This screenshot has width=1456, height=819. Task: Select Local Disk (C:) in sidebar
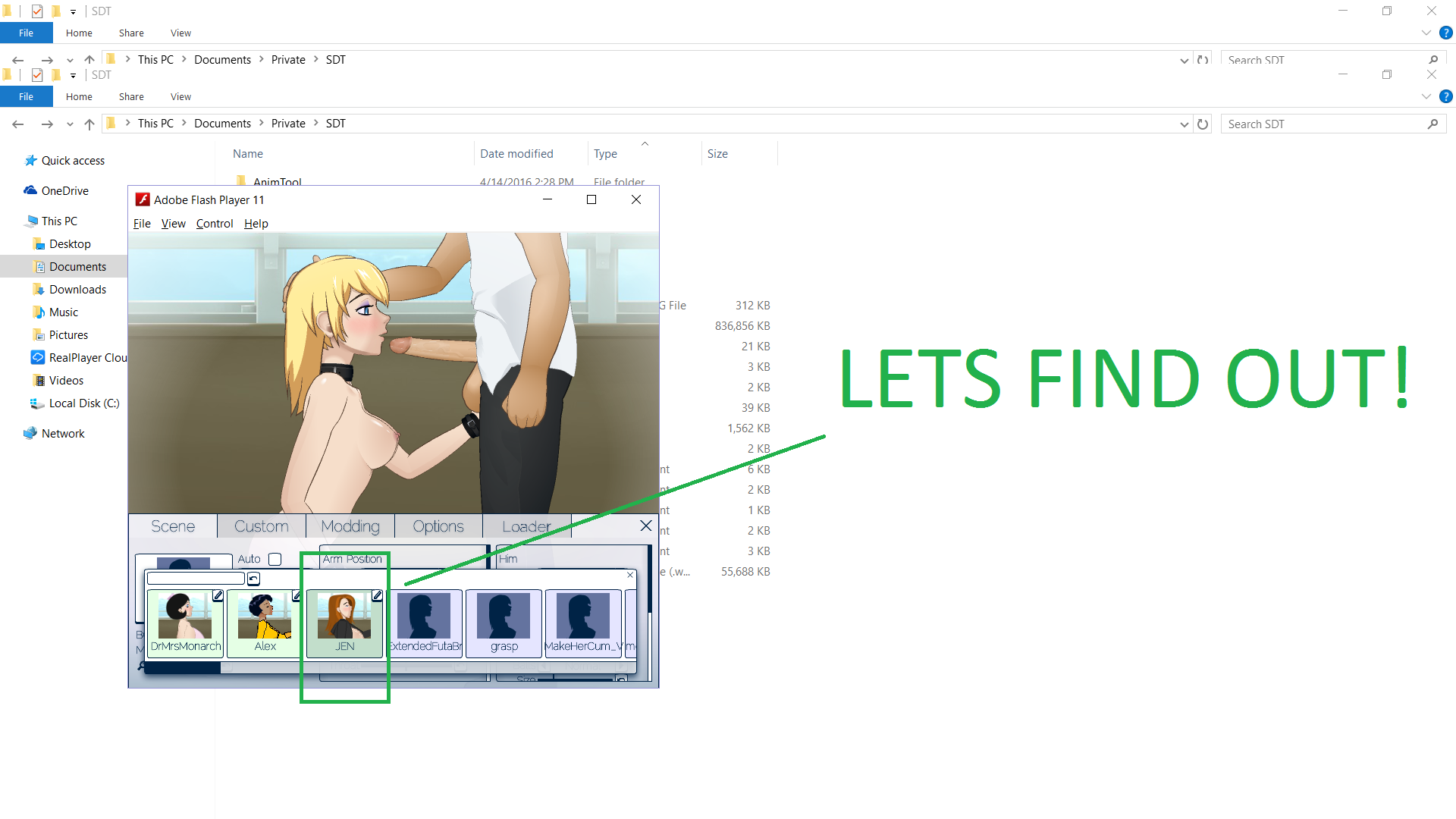(x=83, y=403)
